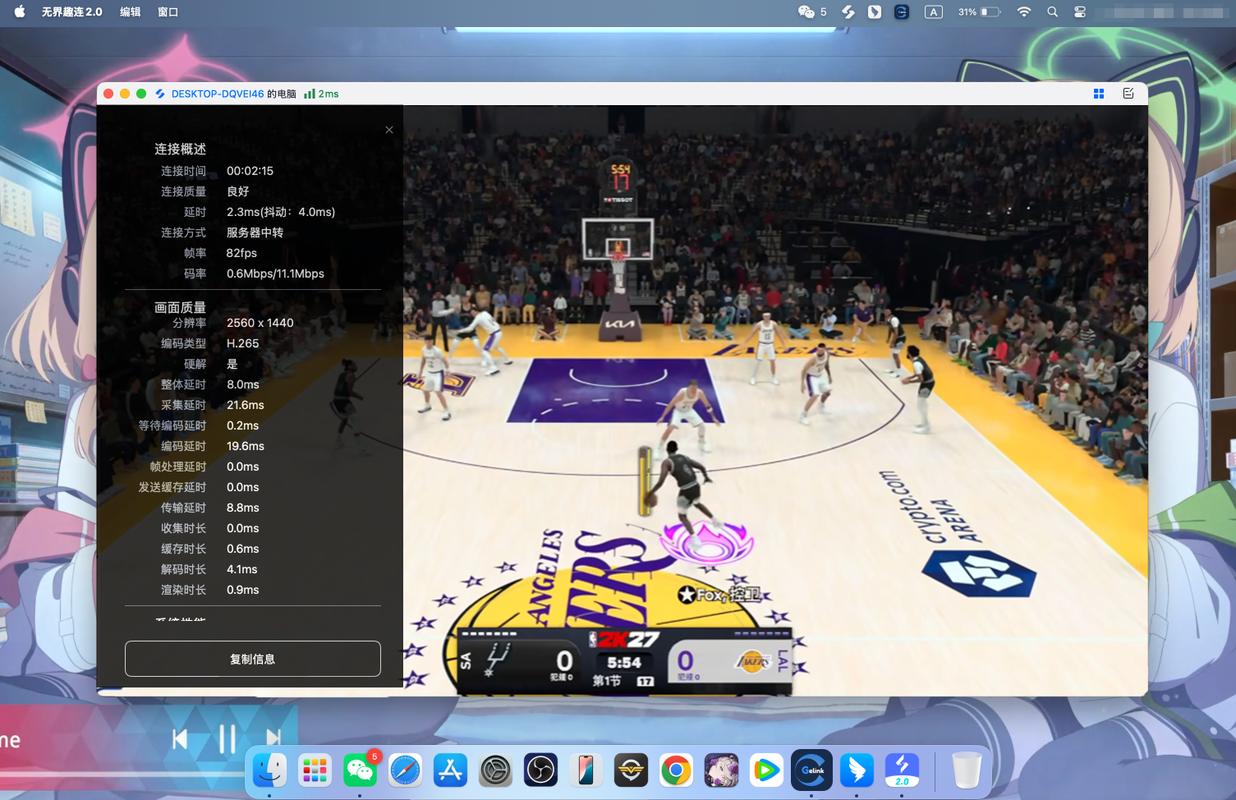
Task: Click the 帧率 value 82fps
Action: pos(242,253)
